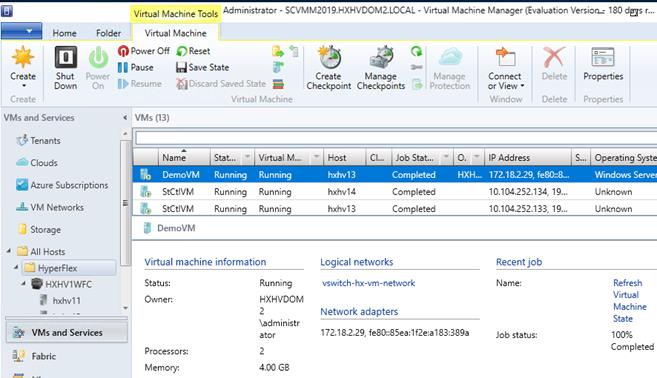657x378 pixels.
Task: Reset the virtual machine
Action: click(193, 51)
